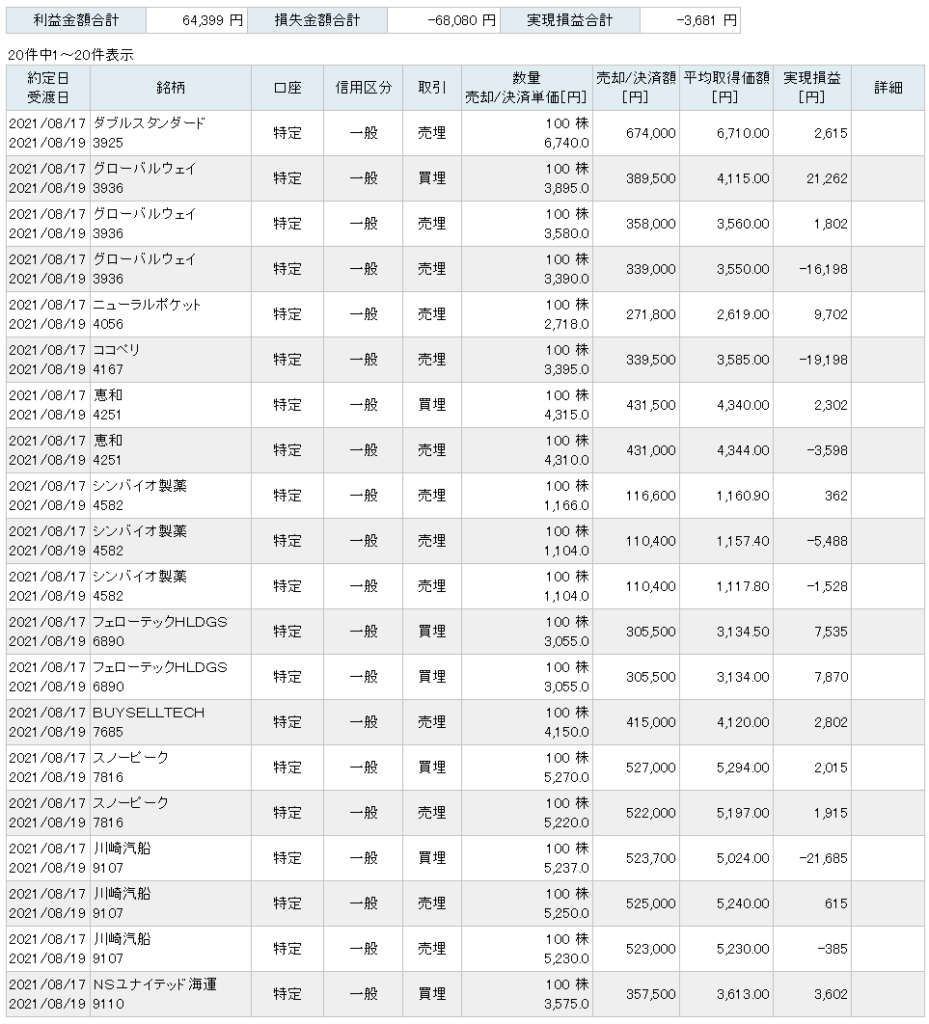Viewport: 929px width, 1024px height.
Task: Click the 9,702 profit for ニューラルポケット
Action: click(830, 314)
